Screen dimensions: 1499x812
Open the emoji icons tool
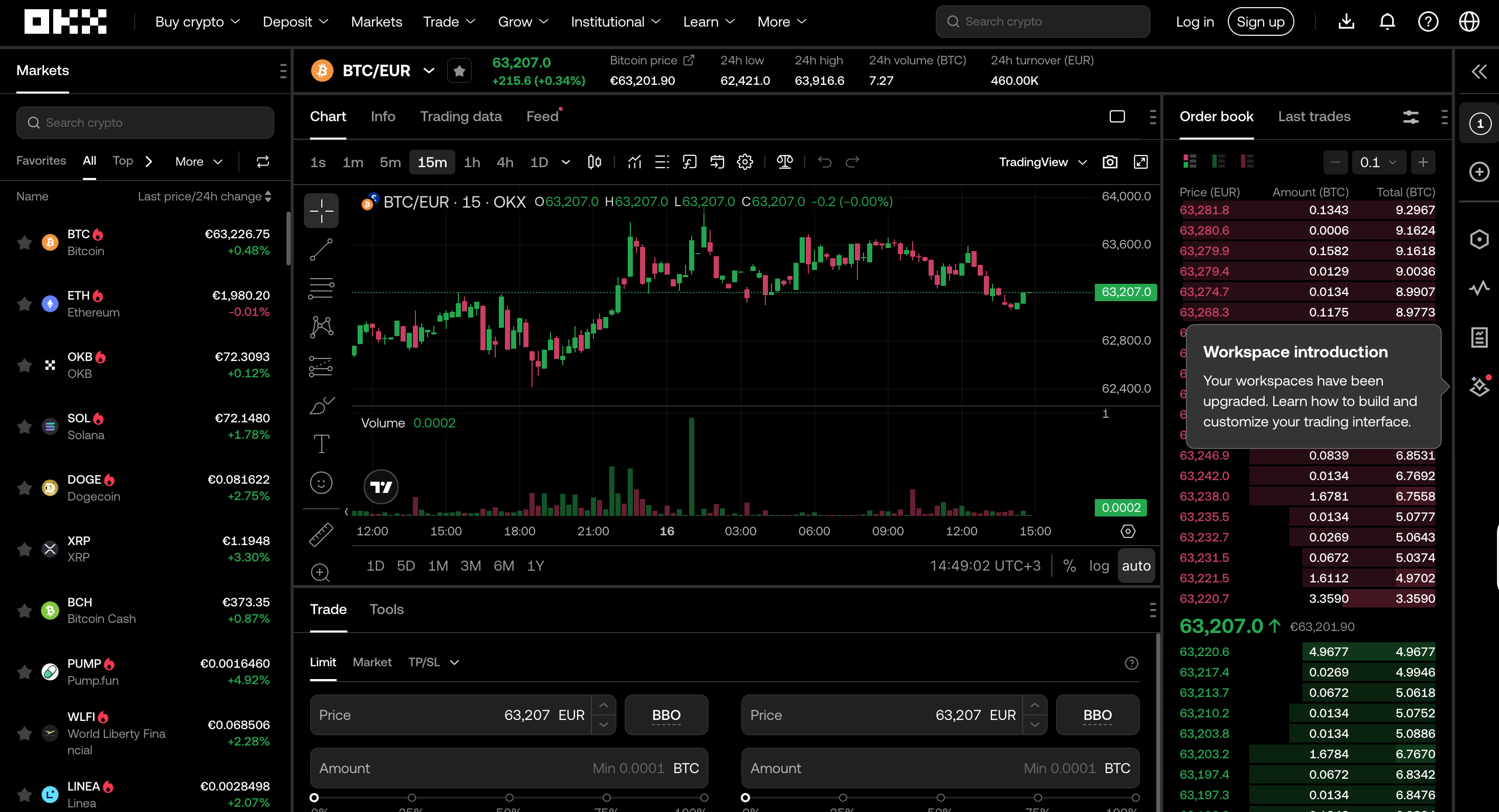[x=321, y=482]
